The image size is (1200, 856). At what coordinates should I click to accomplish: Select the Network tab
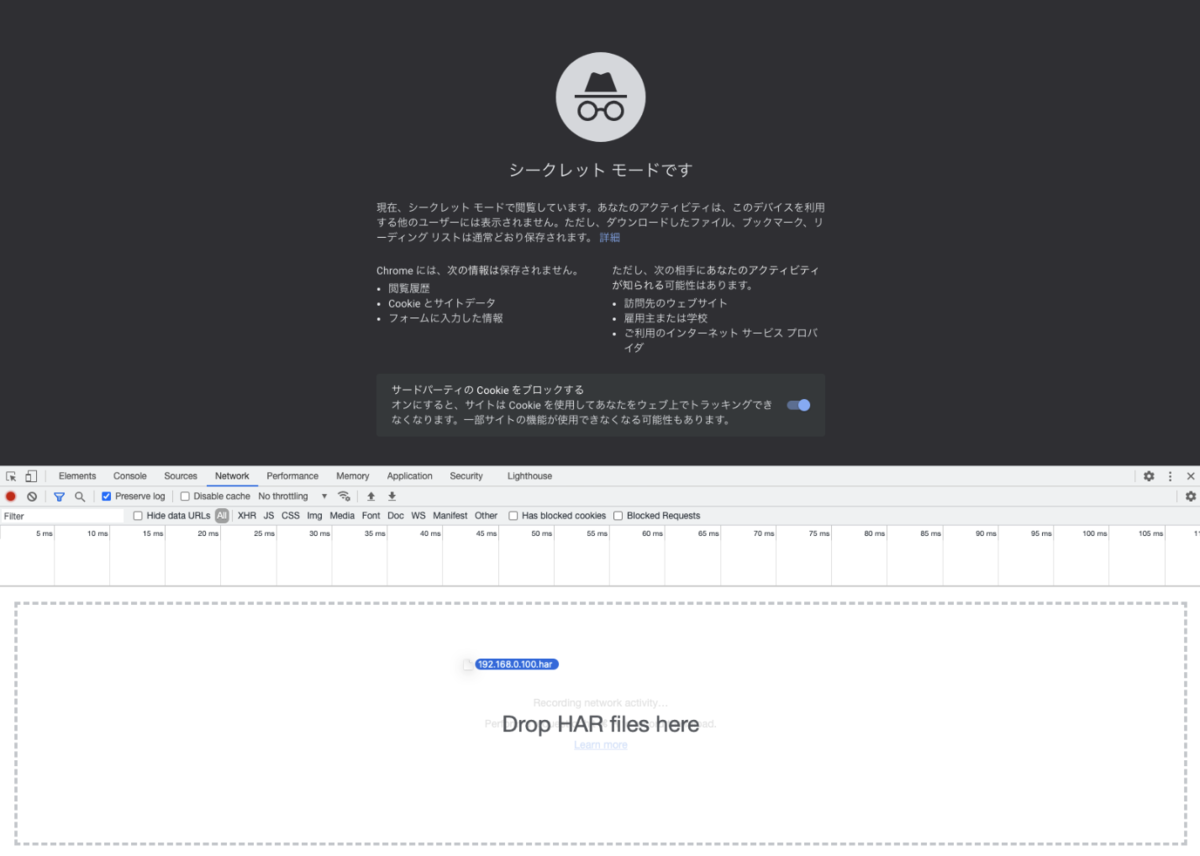(232, 476)
